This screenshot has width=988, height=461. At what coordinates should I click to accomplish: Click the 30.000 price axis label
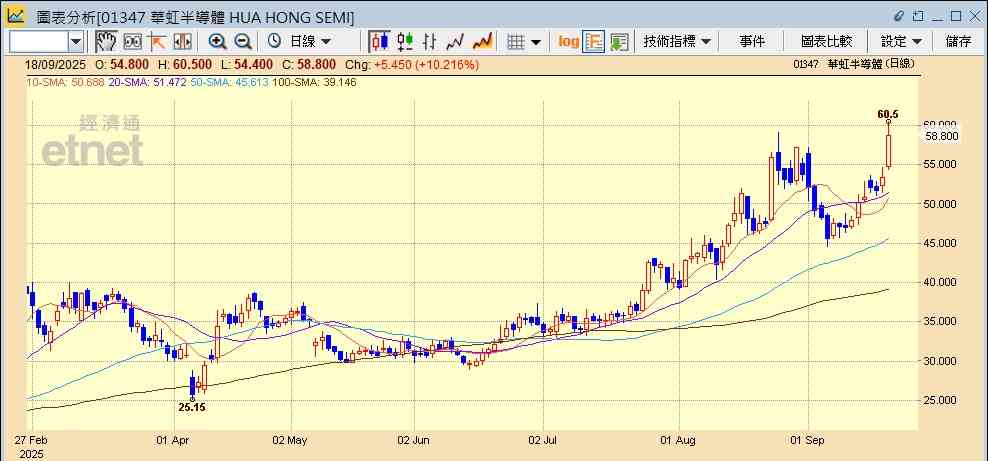941,361
